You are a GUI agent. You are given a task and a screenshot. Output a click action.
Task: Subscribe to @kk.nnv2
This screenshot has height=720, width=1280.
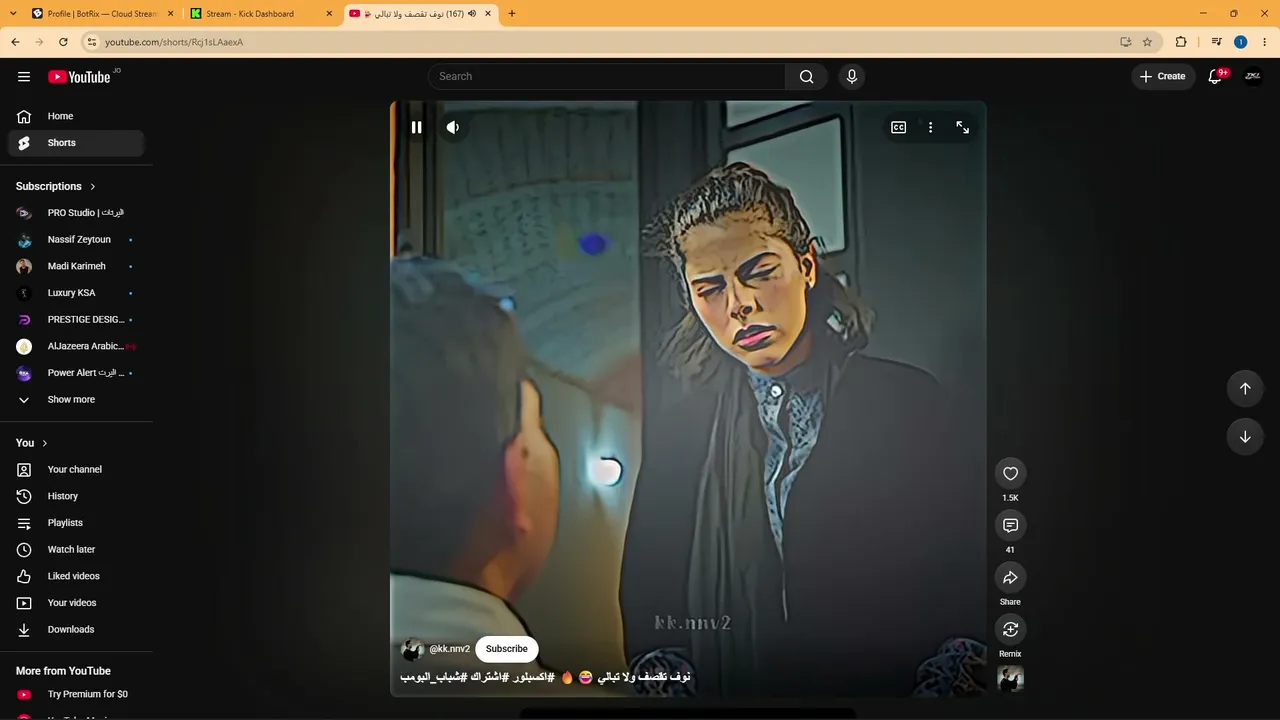click(x=507, y=649)
